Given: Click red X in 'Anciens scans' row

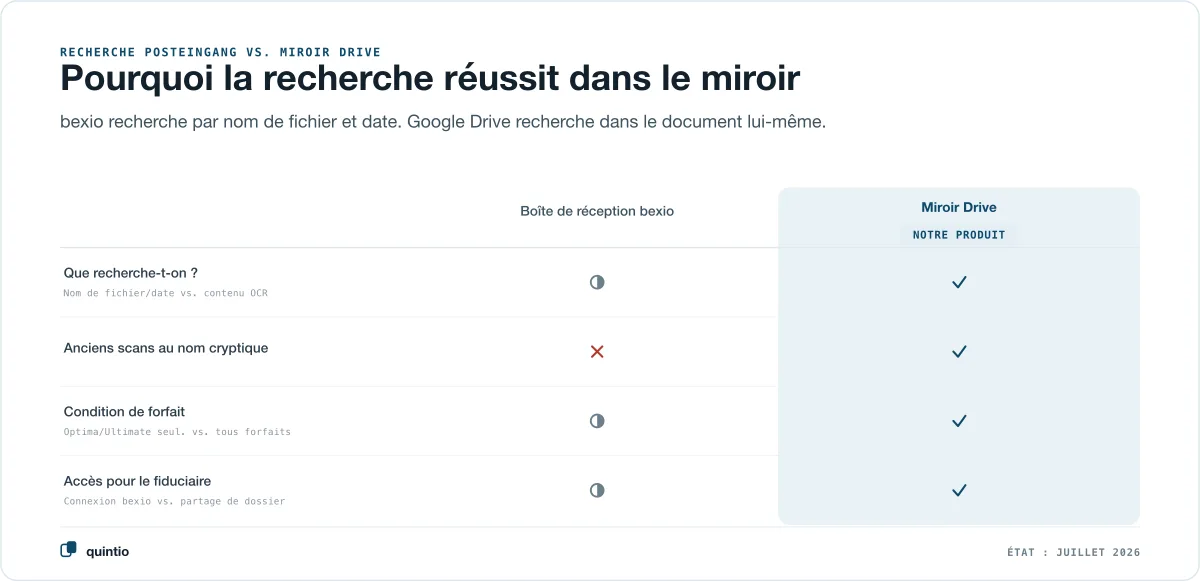Looking at the screenshot, I should (597, 352).
